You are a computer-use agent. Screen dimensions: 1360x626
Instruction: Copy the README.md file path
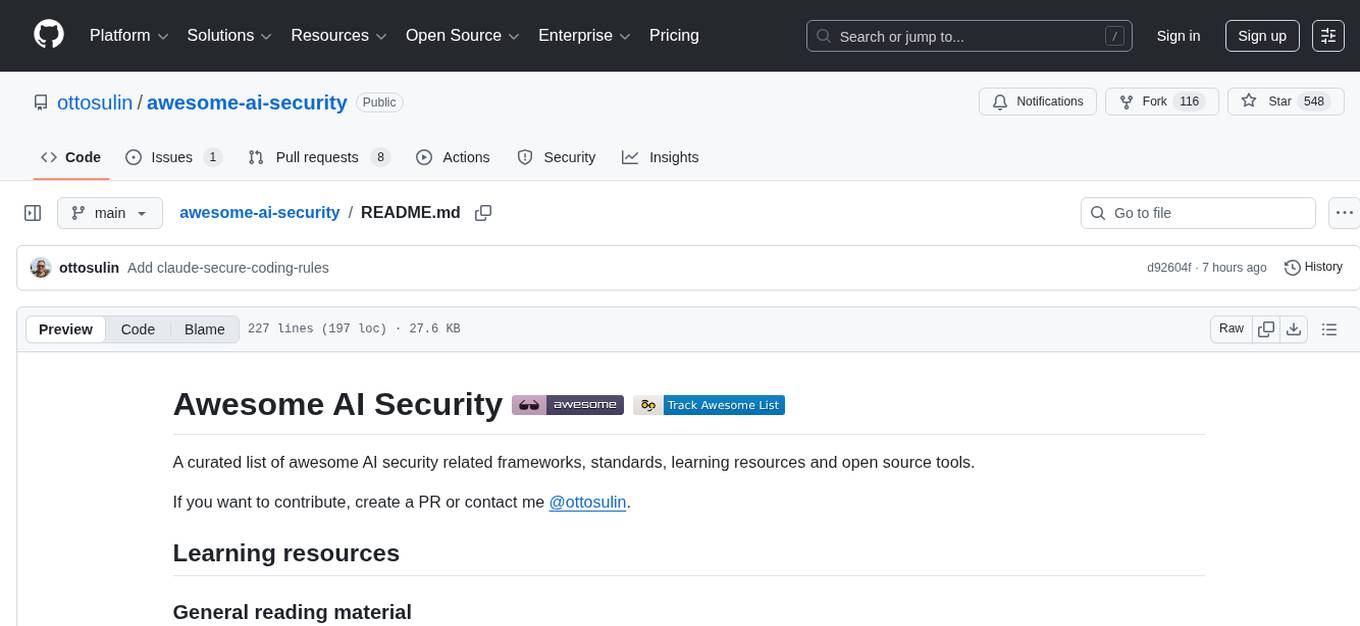click(483, 212)
